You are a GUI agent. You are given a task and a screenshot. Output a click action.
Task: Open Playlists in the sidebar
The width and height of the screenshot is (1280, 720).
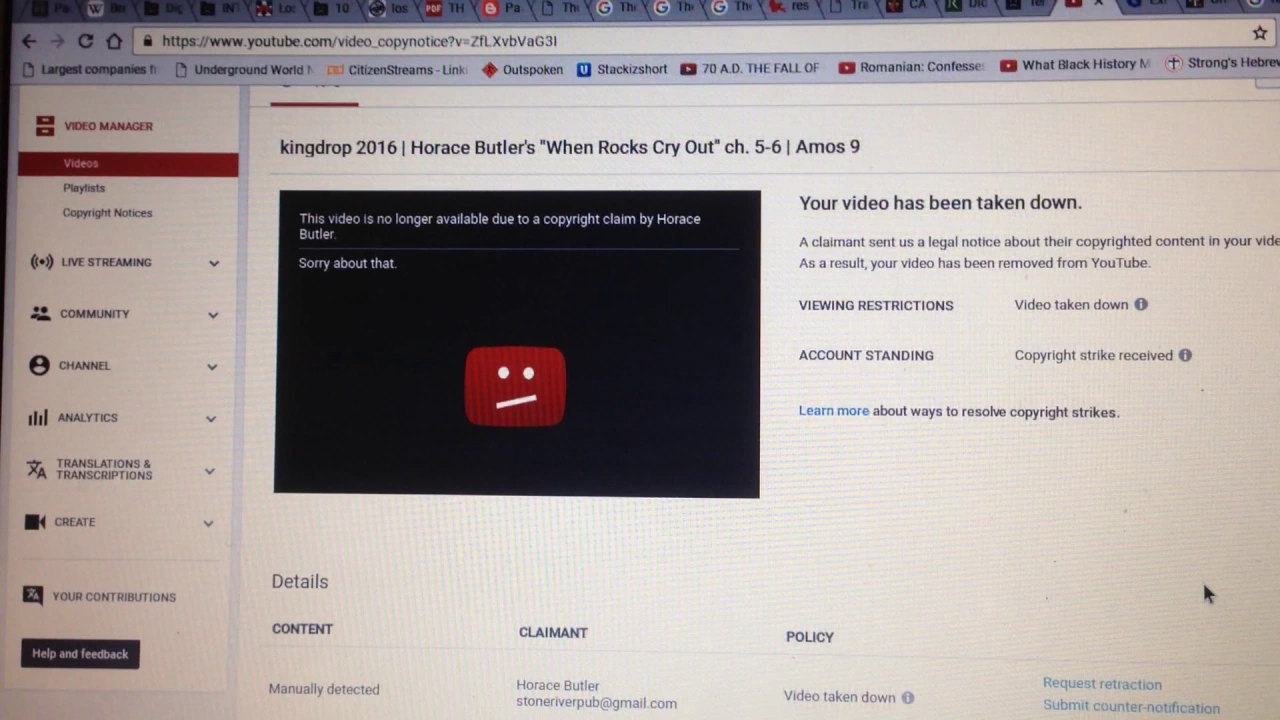[84, 188]
